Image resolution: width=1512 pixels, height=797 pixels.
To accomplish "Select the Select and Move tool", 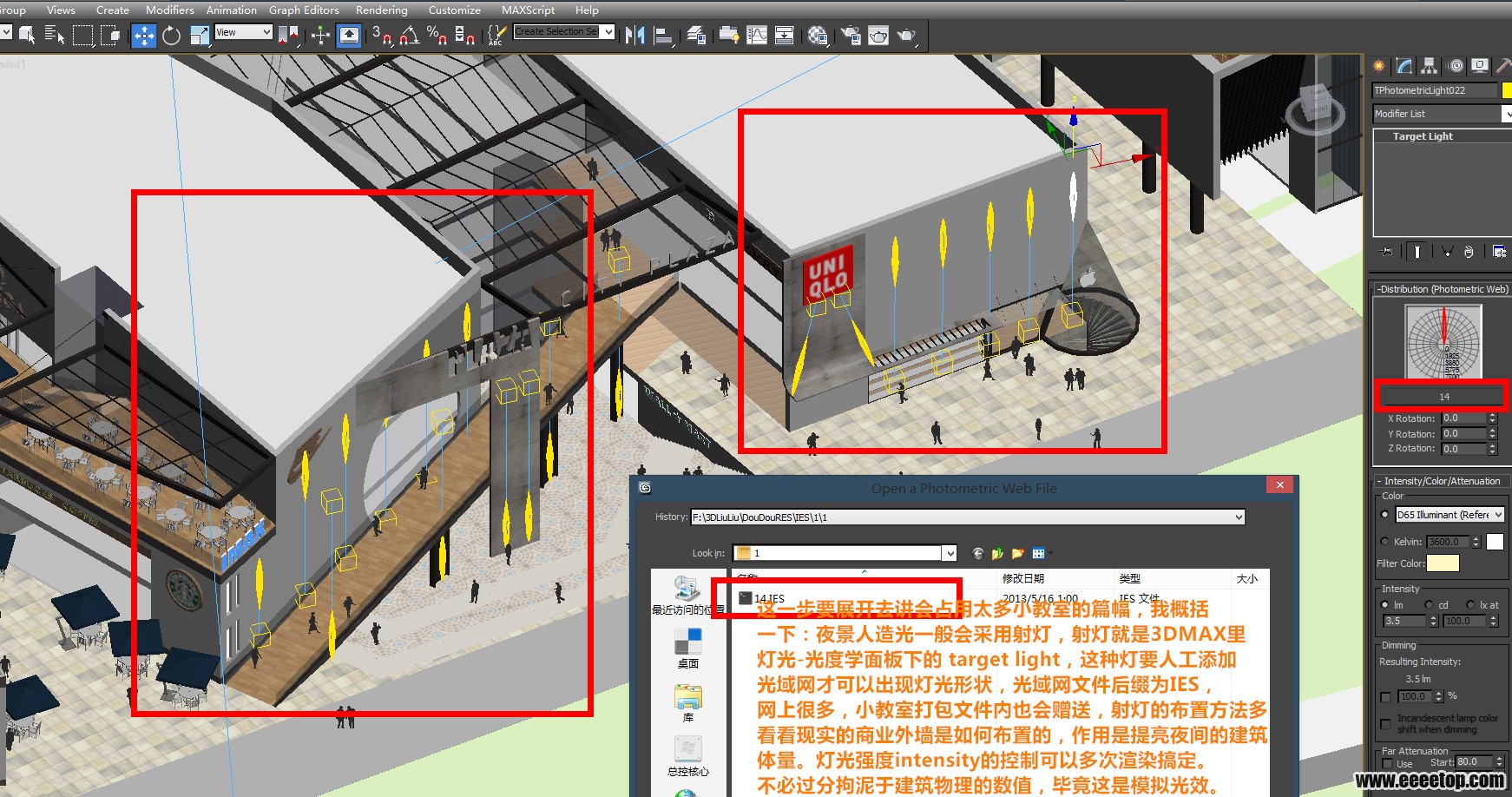I will pyautogui.click(x=144, y=36).
